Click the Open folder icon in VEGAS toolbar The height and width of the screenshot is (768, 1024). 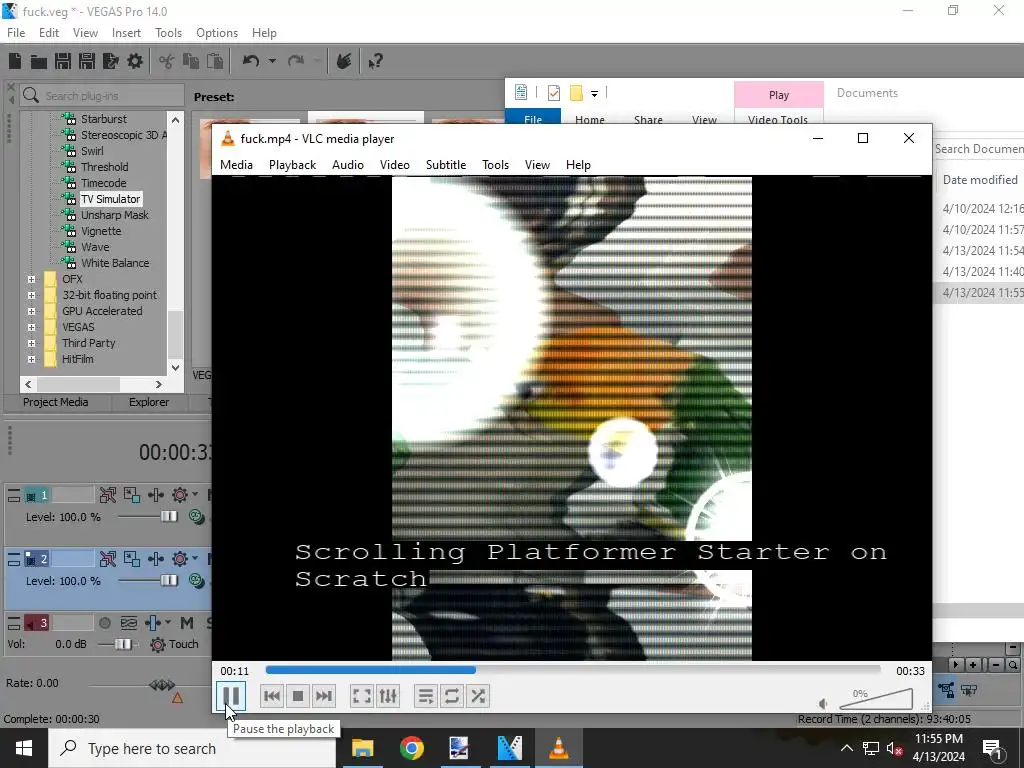tap(39, 61)
